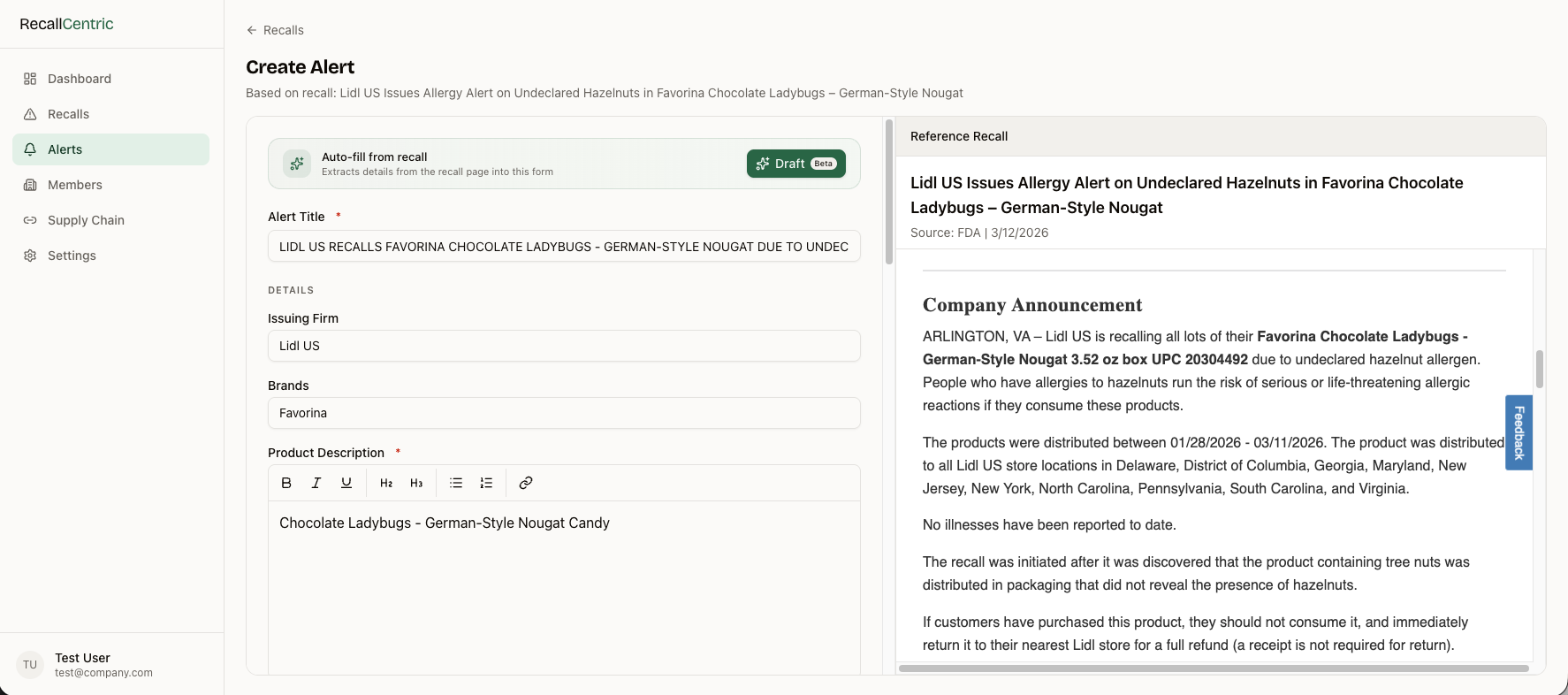Click the Company Announcement heading
1568x695 pixels.
tap(1032, 305)
